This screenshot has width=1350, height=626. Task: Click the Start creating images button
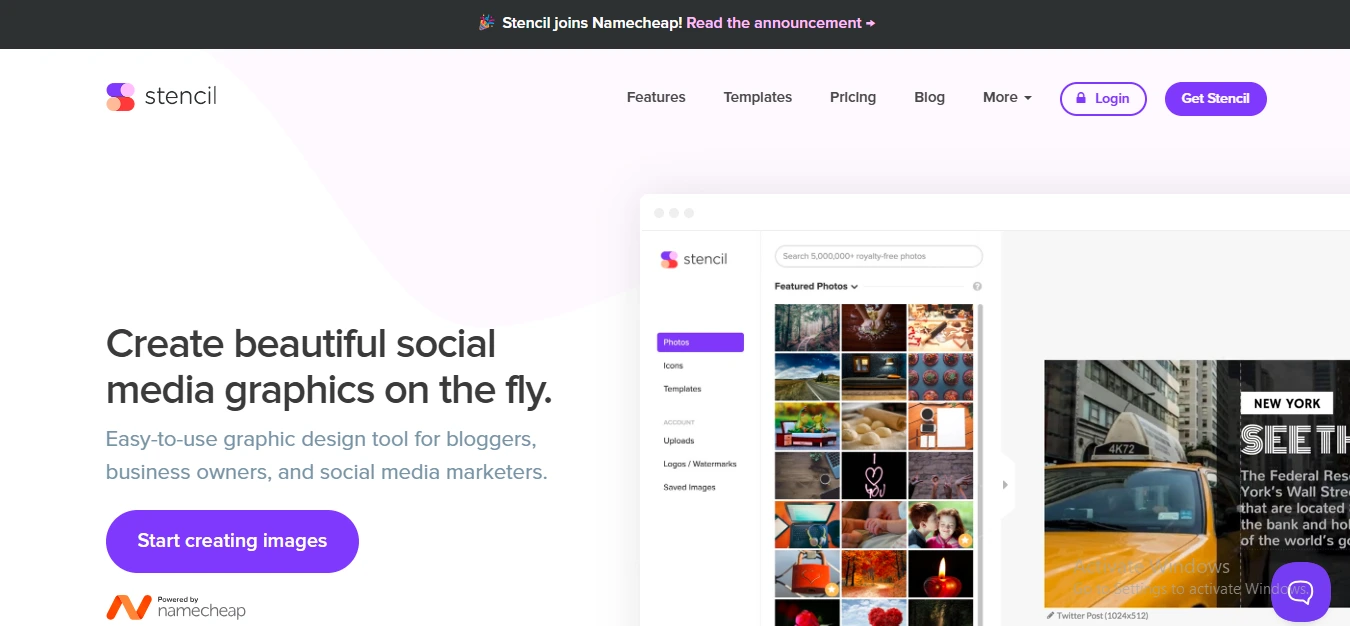click(x=232, y=541)
